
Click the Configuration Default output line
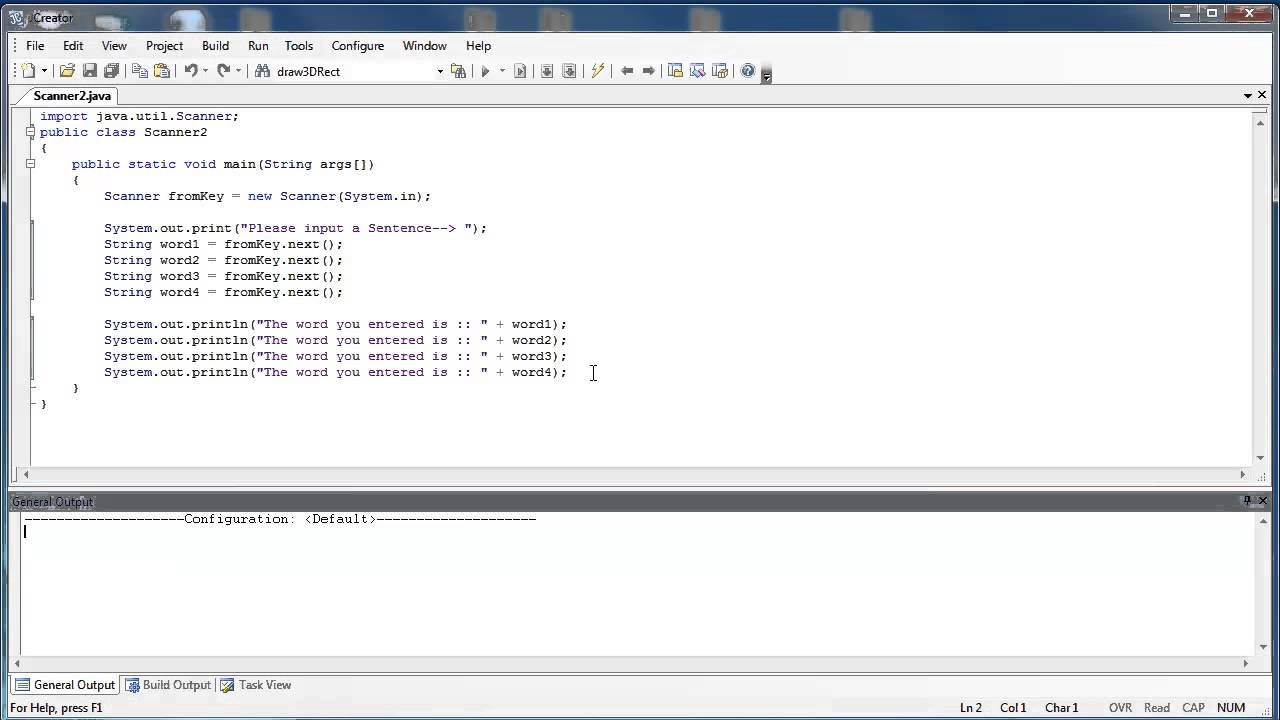(280, 519)
